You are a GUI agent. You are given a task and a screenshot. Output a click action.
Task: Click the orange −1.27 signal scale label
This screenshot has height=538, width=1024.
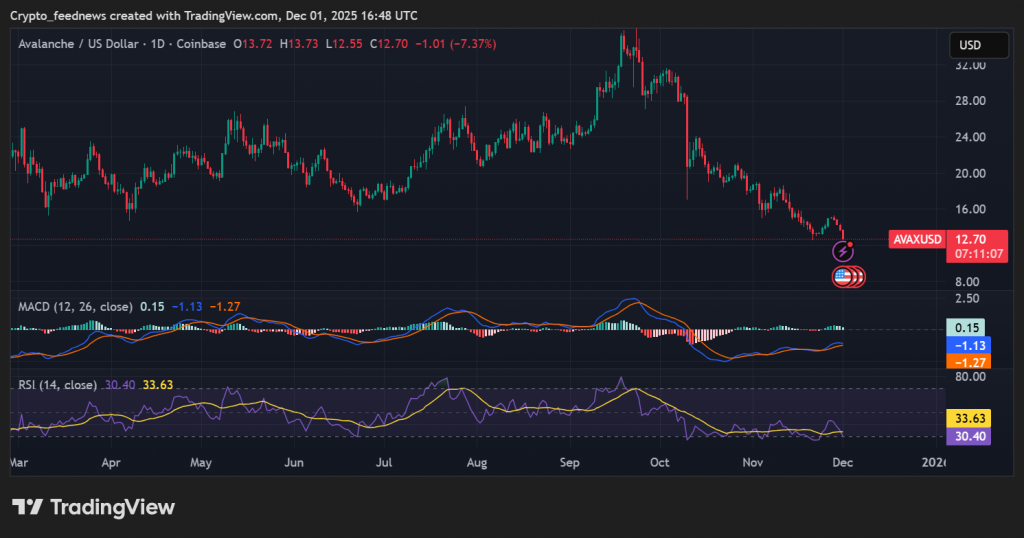click(968, 362)
